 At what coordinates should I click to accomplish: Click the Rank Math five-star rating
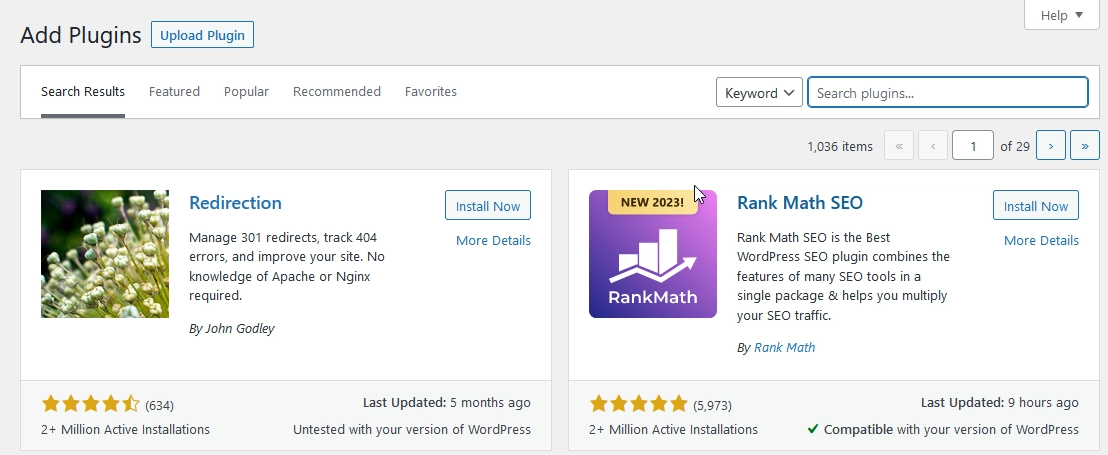[x=638, y=404]
